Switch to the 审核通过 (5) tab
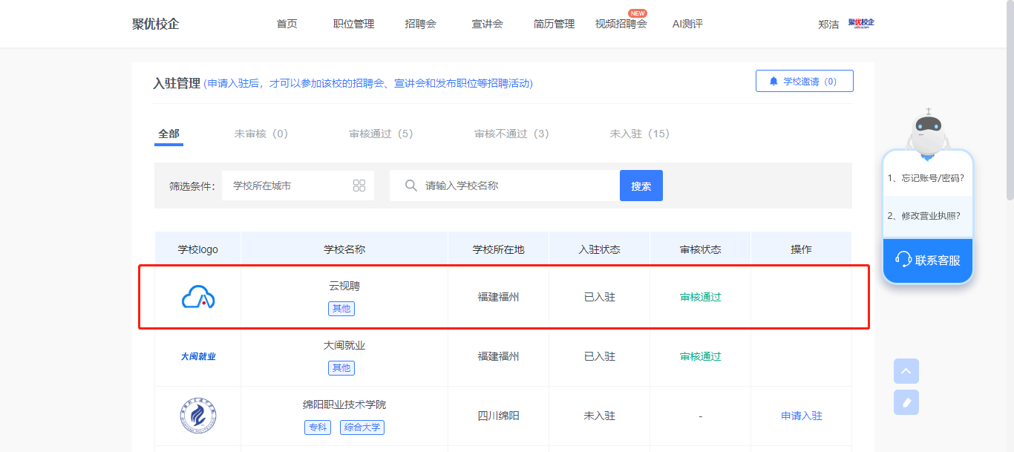The image size is (1014, 452). [380, 133]
